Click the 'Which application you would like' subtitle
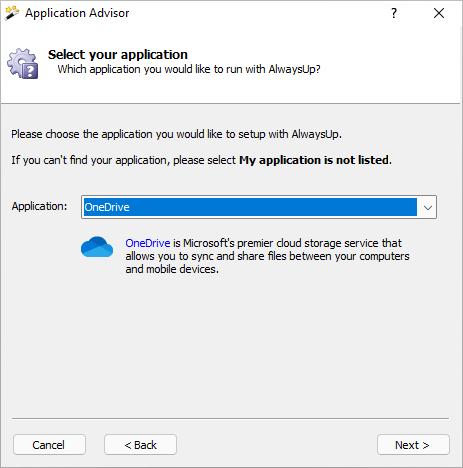This screenshot has height=468, width=463. [189, 69]
